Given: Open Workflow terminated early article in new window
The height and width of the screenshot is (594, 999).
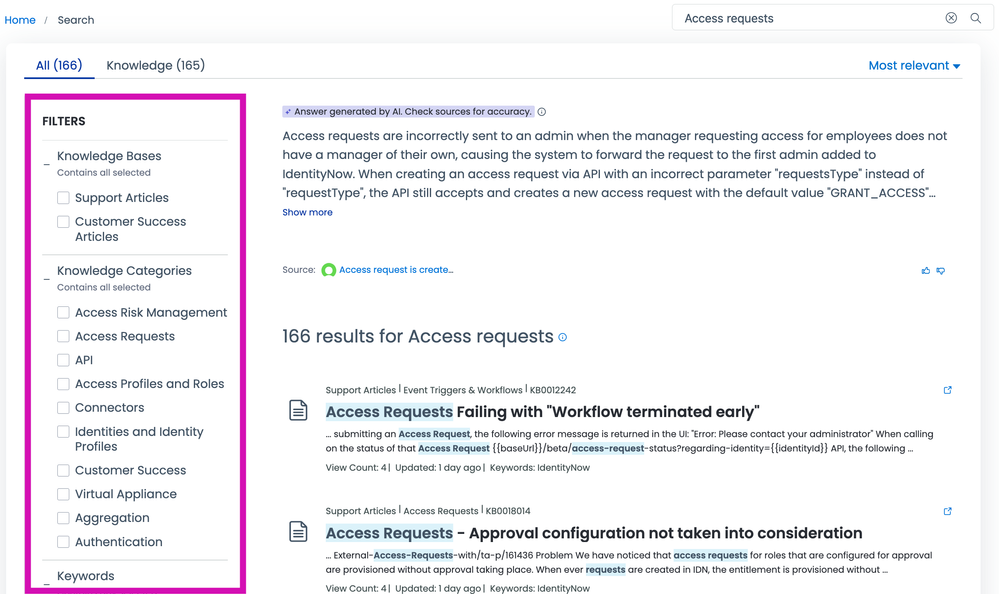Looking at the screenshot, I should click(x=947, y=390).
